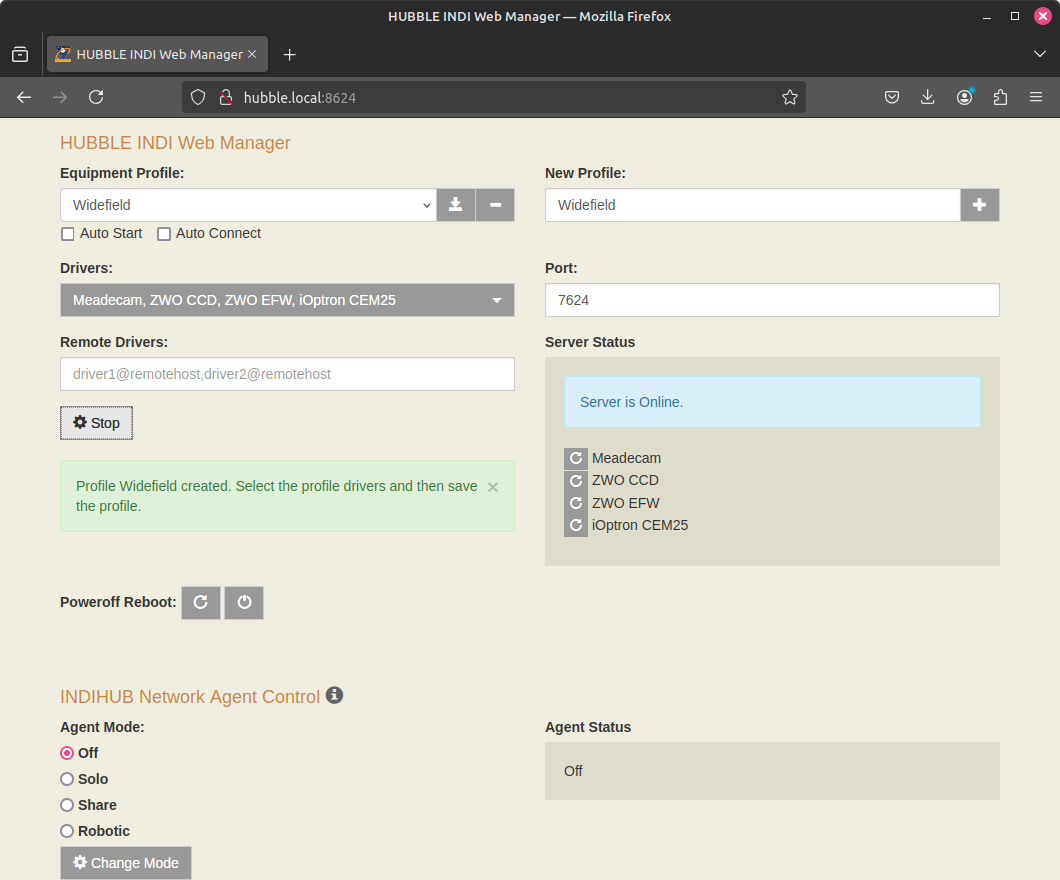The height and width of the screenshot is (880, 1060).
Task: Switch to HUBBLE INDI Web Manager tab
Action: pos(158,54)
